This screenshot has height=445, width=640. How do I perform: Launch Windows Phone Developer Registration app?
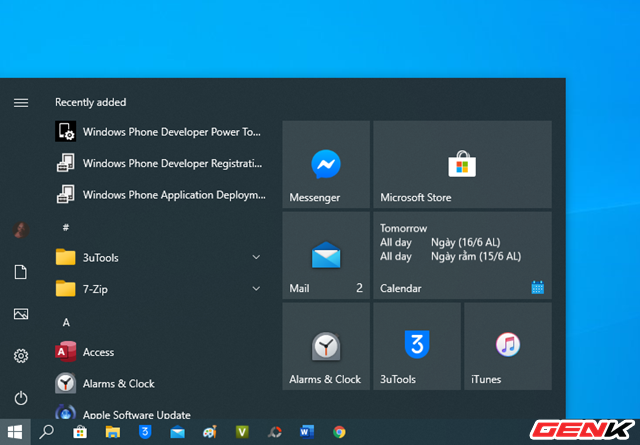pyautogui.click(x=160, y=163)
